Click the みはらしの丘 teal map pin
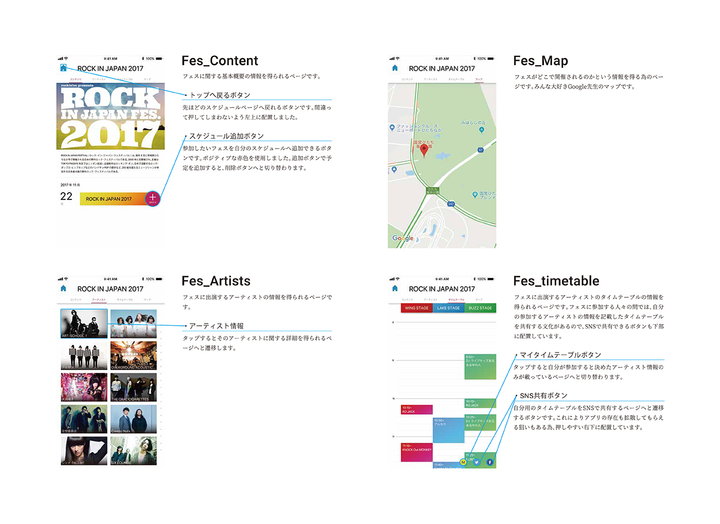The image size is (720, 524). coord(481,130)
